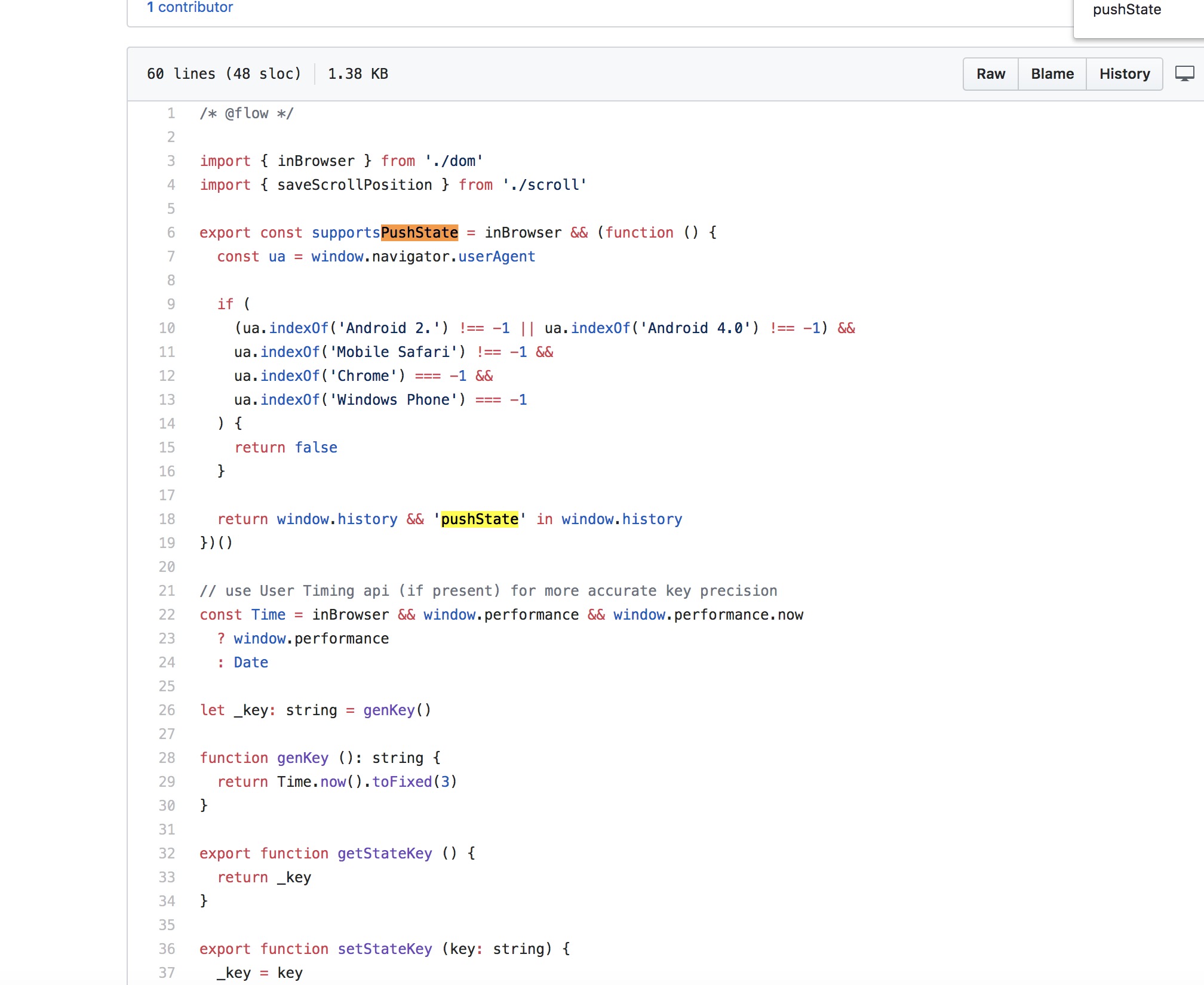Click '_key = key' on line 37

tap(260, 972)
